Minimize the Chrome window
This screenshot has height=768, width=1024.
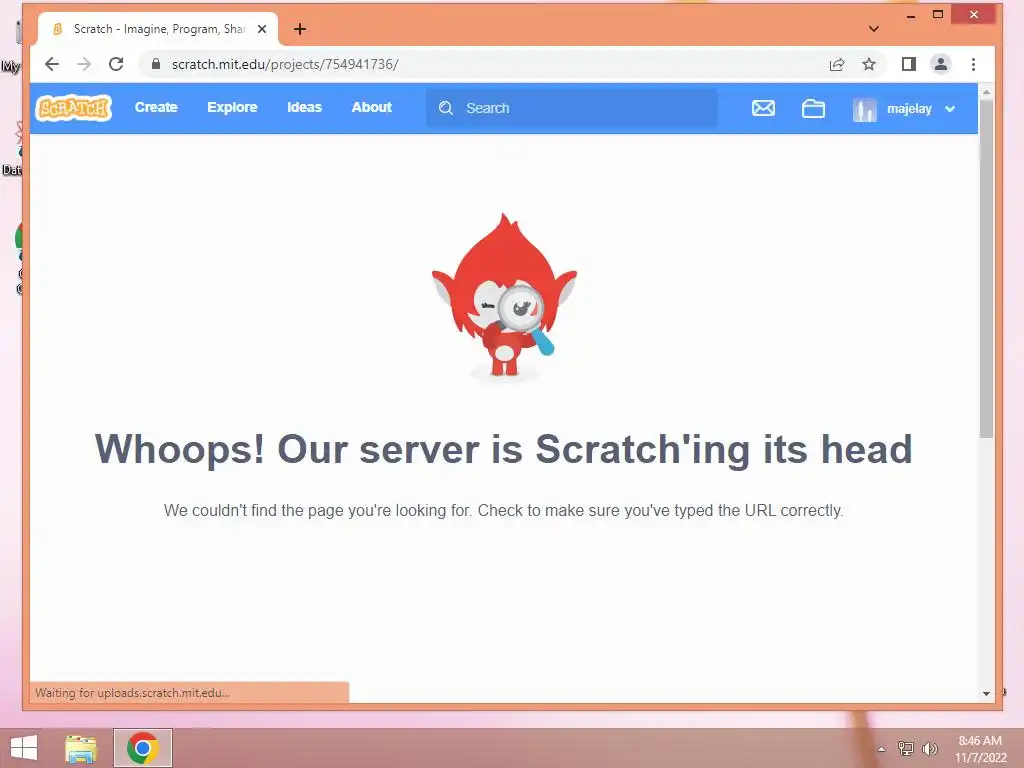[910, 15]
